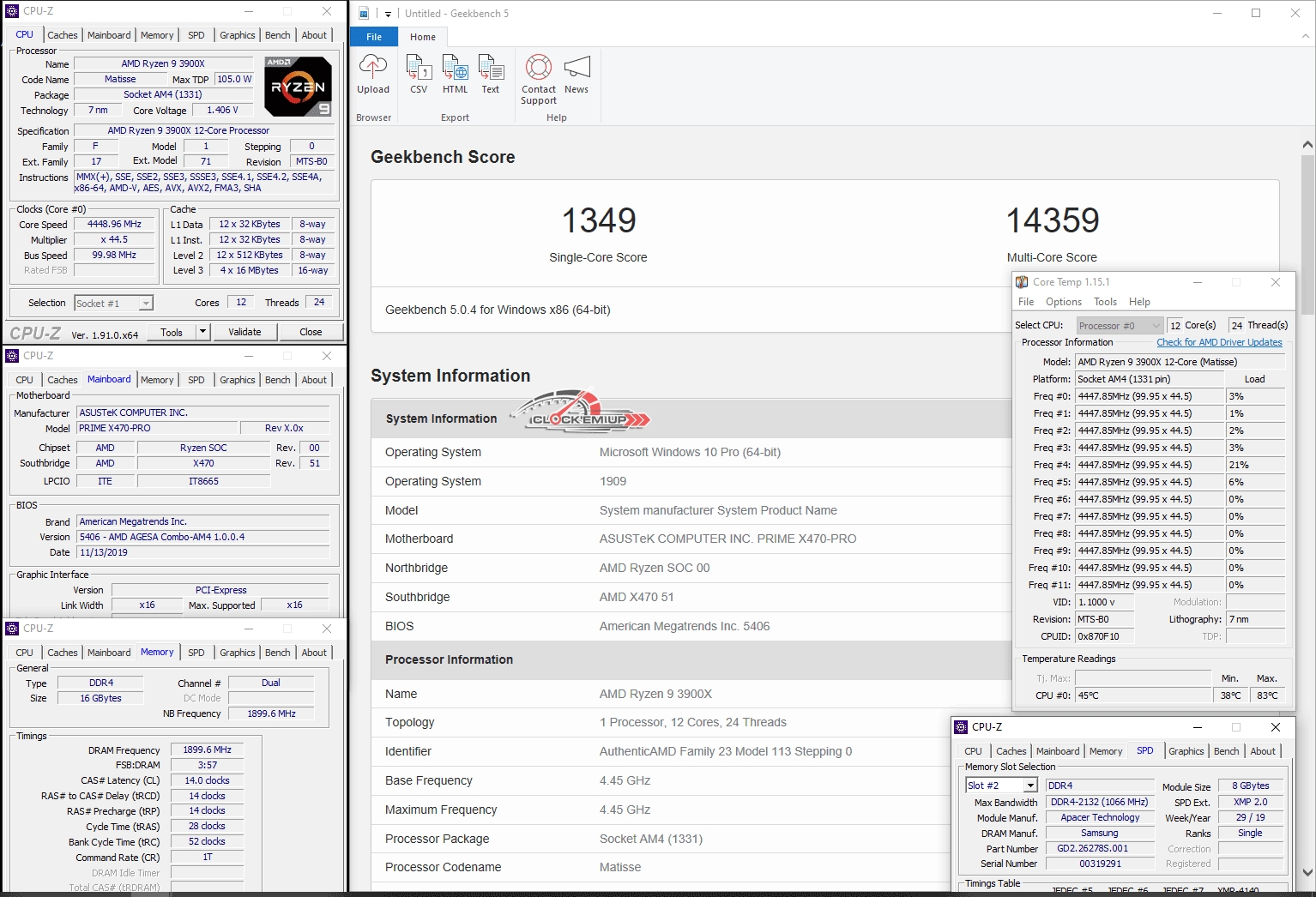This screenshot has width=1316, height=897.
Task: Click the Core Temp title bar icon
Action: pos(1022,282)
